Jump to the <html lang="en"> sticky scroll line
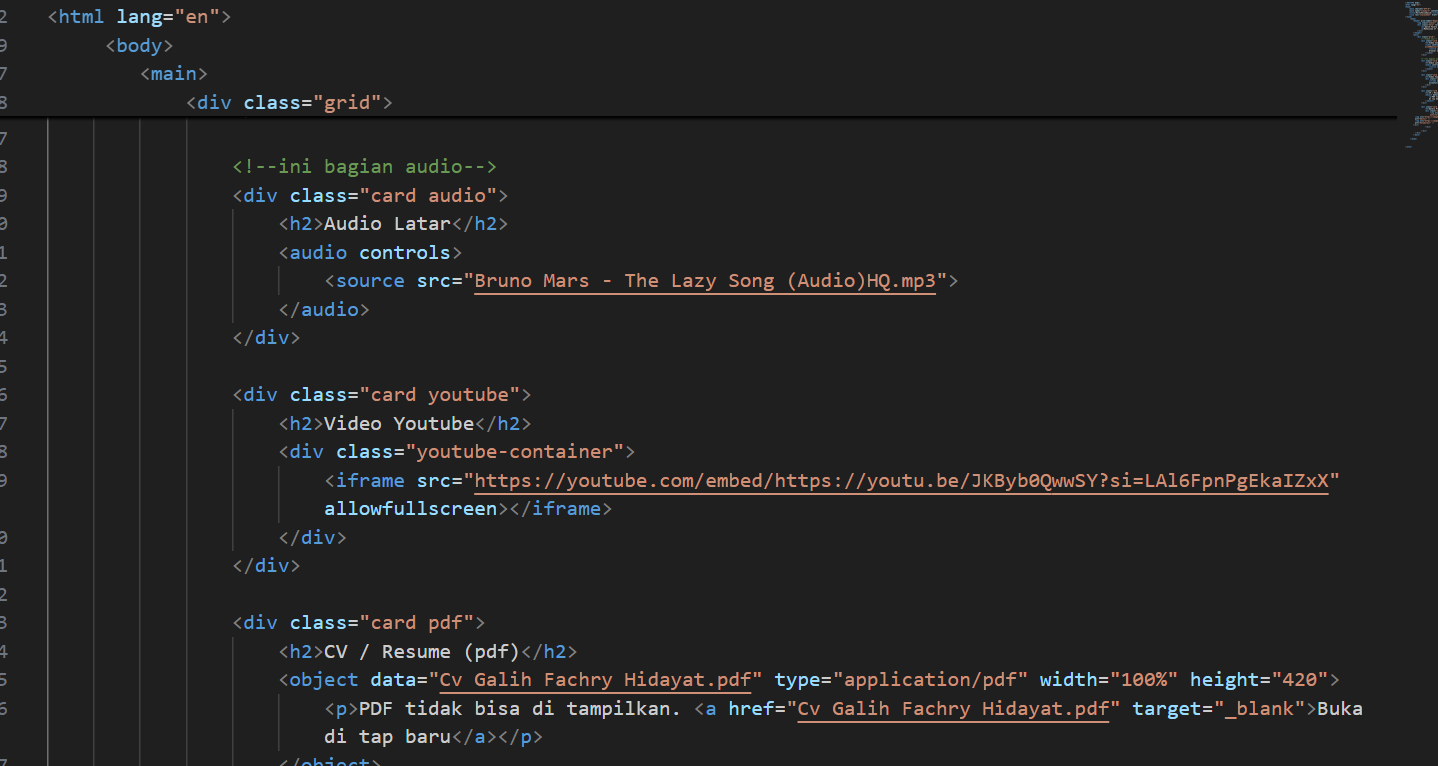Image resolution: width=1438 pixels, height=766 pixels. click(139, 17)
